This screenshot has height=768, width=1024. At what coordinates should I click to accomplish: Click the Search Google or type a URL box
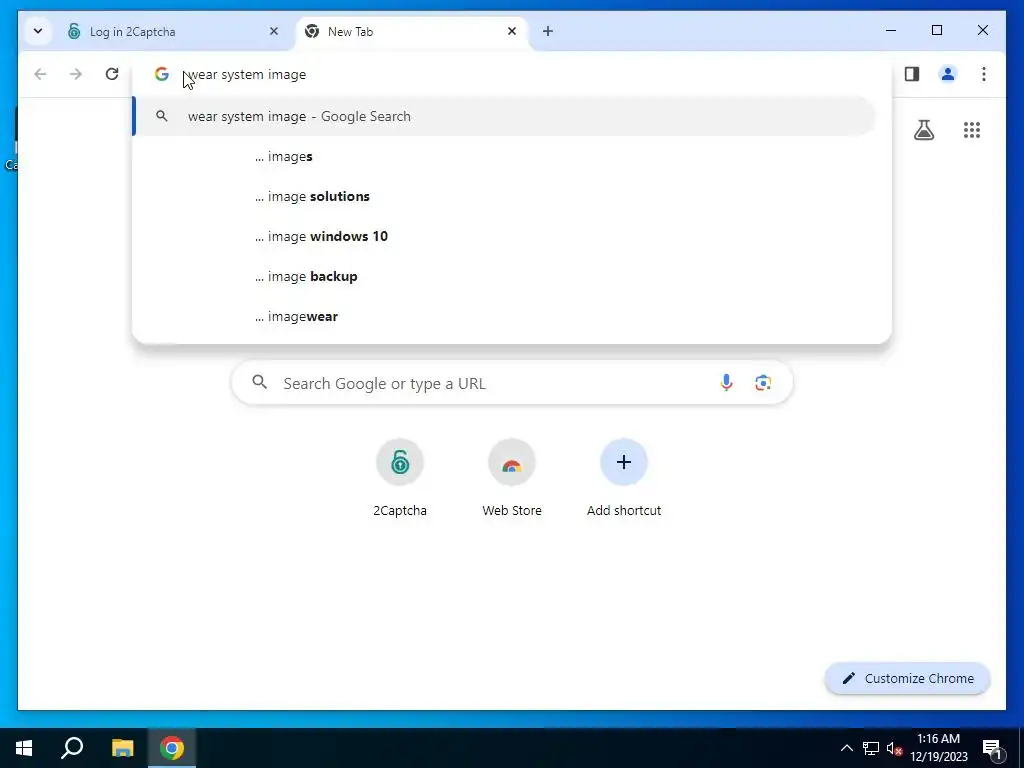512,383
